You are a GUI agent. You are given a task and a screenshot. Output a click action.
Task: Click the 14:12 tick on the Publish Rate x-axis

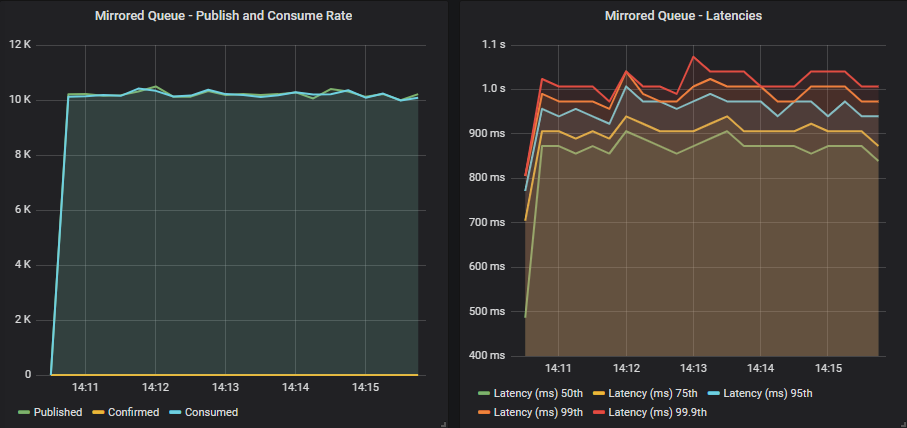pyautogui.click(x=155, y=387)
